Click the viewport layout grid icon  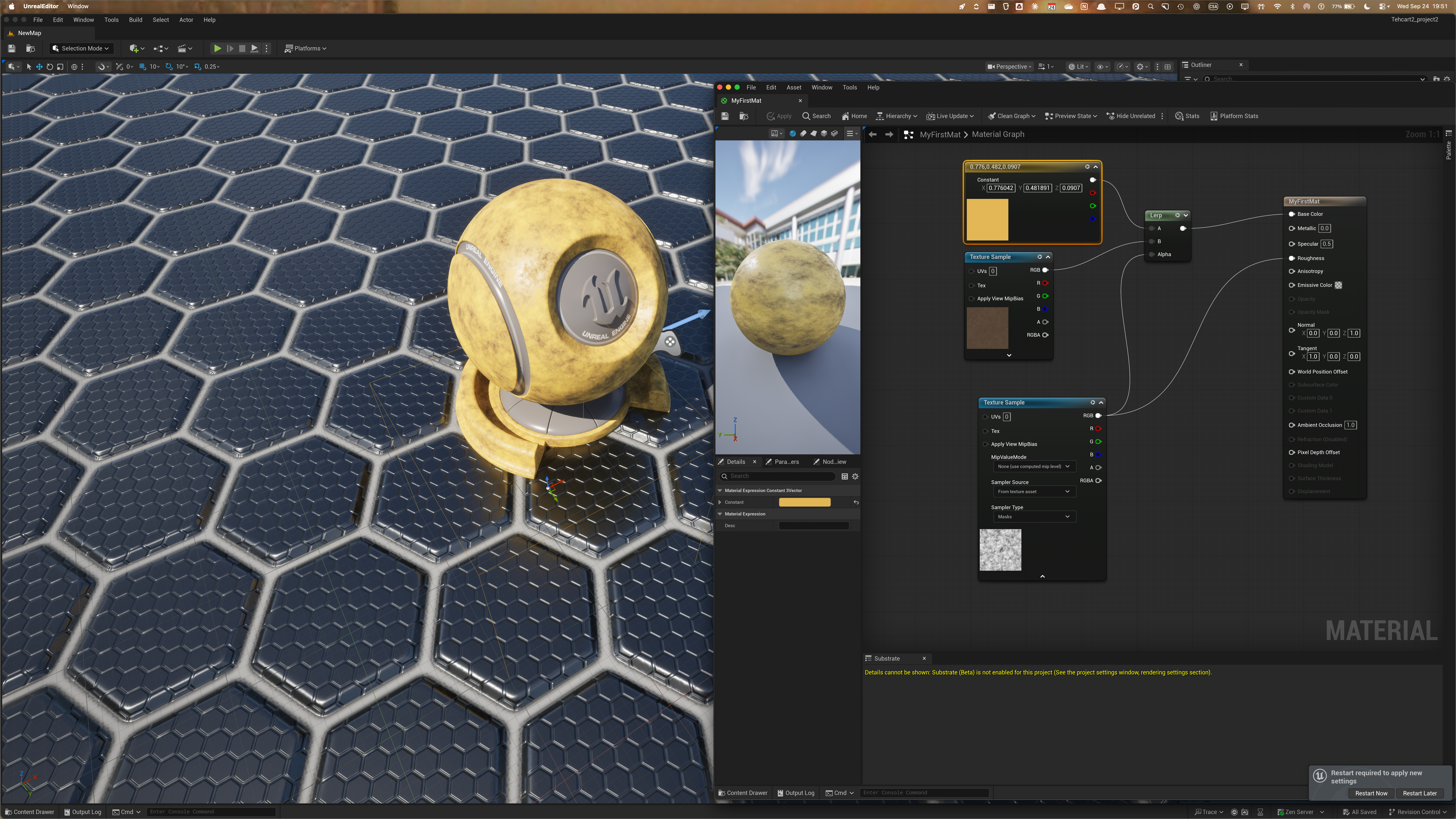(1168, 67)
